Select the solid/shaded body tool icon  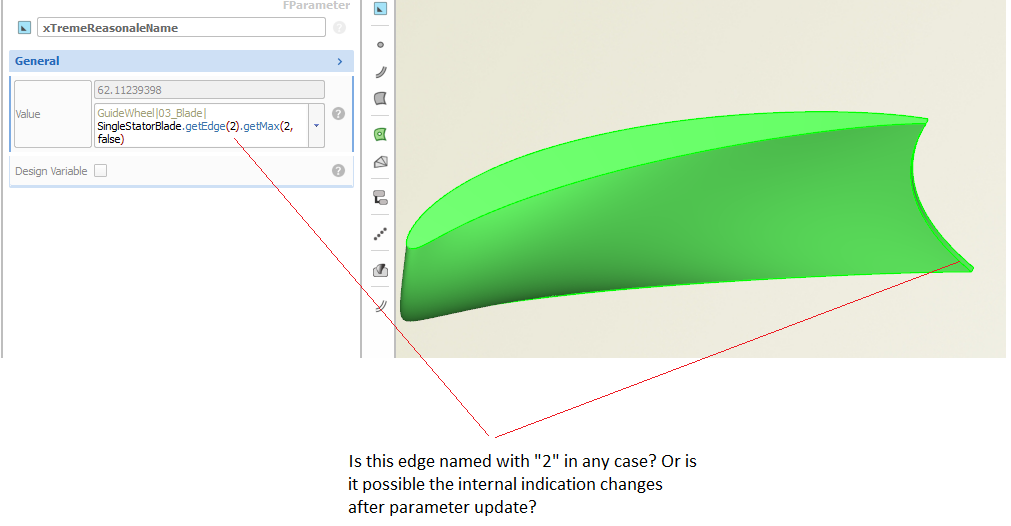[x=380, y=270]
